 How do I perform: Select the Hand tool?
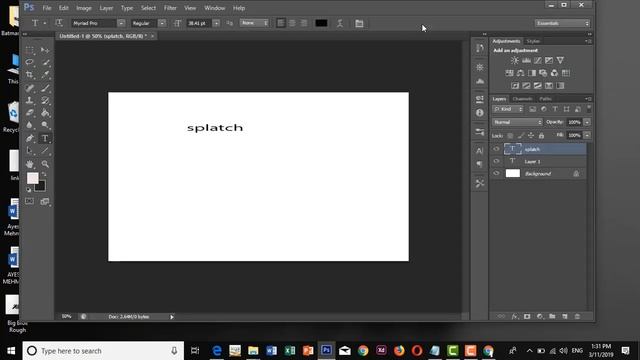coord(29,164)
